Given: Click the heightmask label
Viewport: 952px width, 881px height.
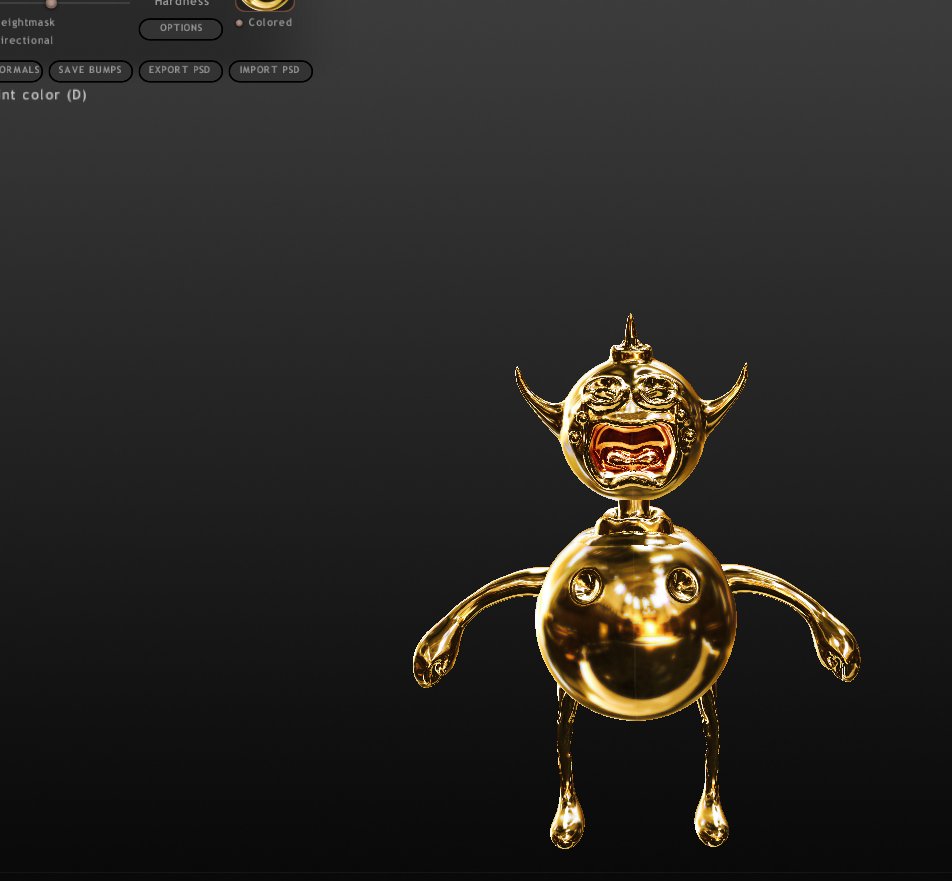Looking at the screenshot, I should (x=27, y=22).
